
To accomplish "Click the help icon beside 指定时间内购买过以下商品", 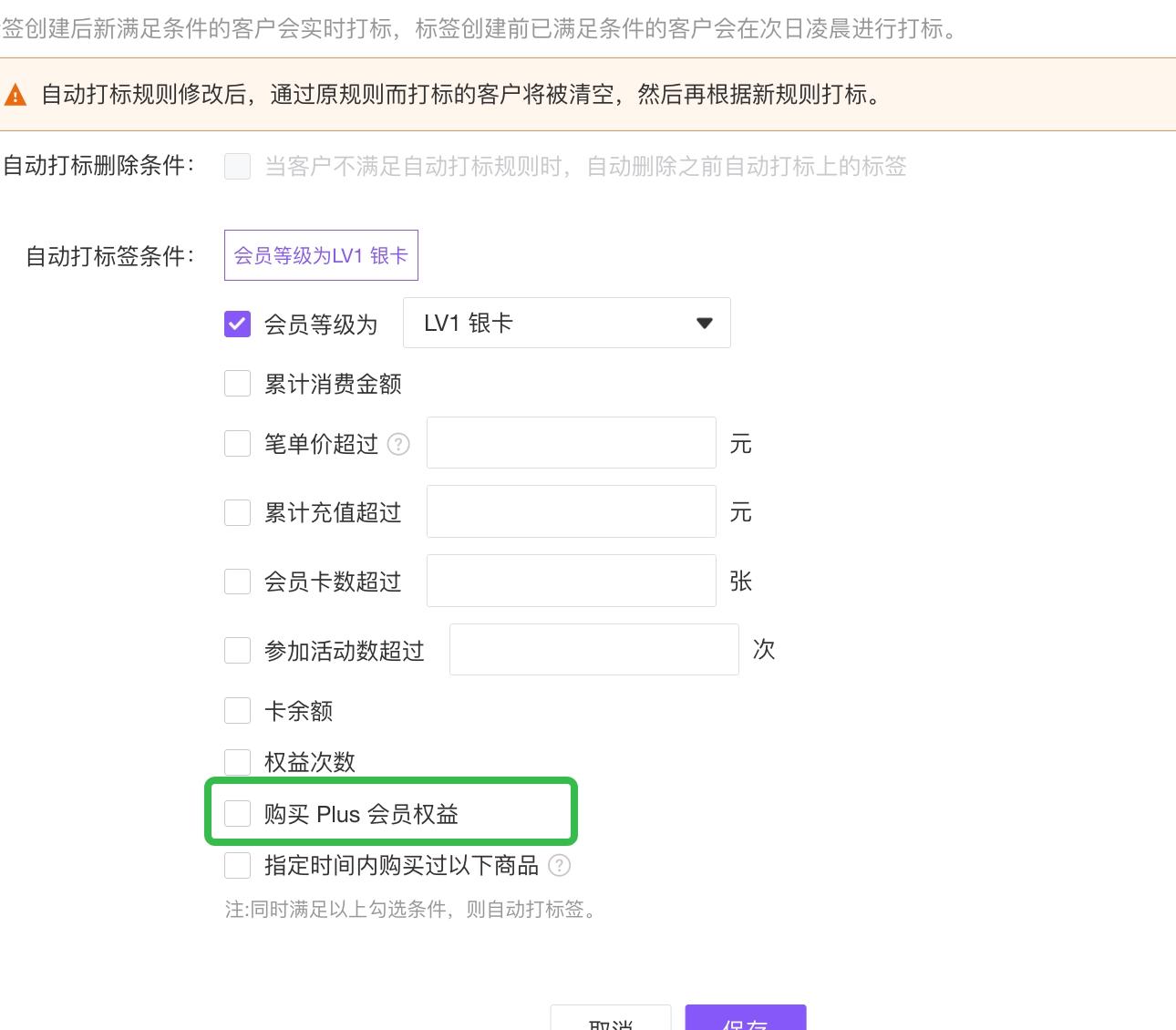I will (559, 865).
